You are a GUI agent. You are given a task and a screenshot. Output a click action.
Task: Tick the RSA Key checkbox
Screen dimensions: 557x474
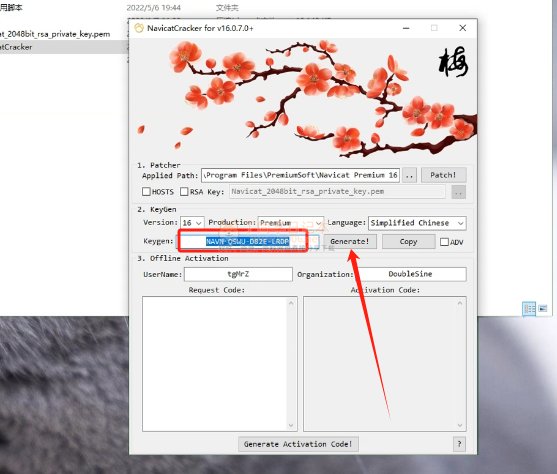tap(184, 192)
